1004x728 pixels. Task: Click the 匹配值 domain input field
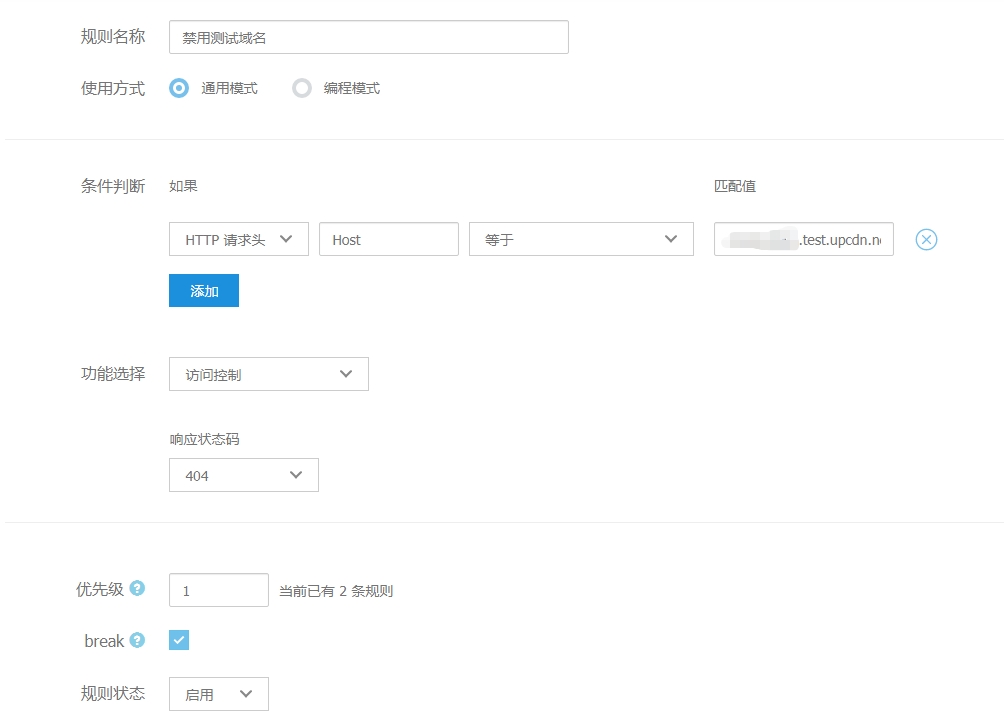coord(803,240)
